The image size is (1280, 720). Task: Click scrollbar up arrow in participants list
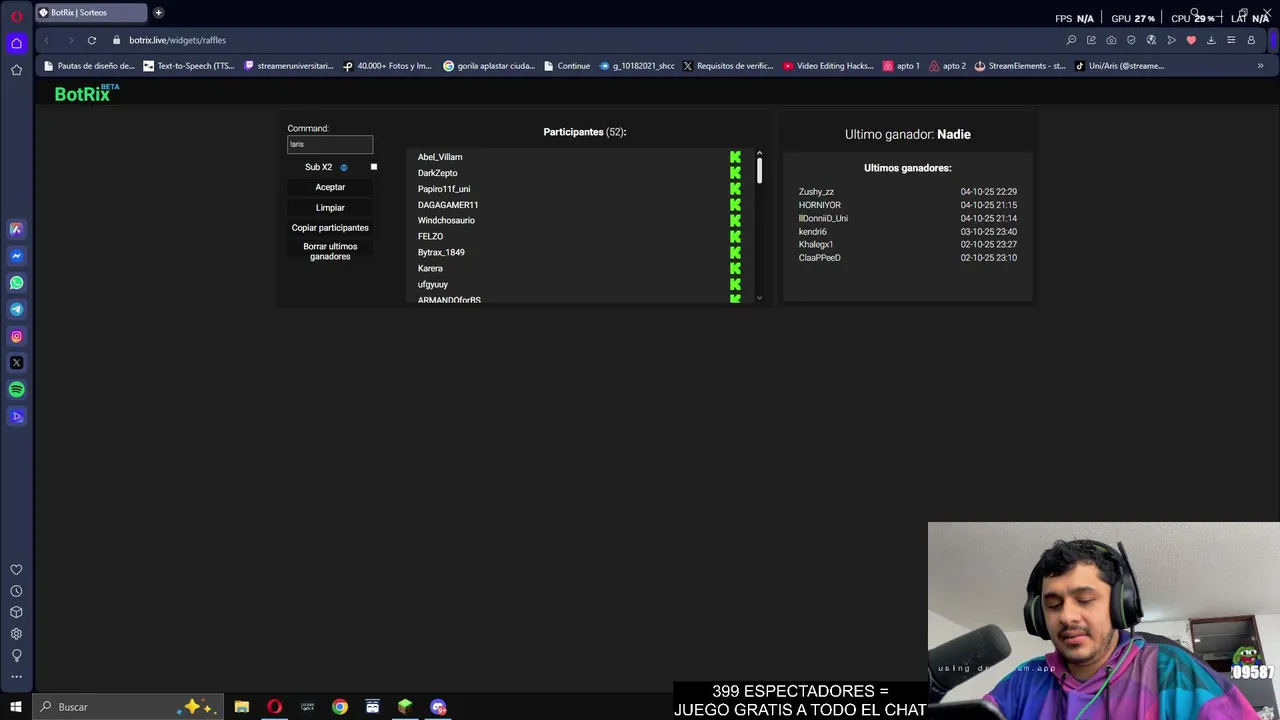tap(759, 153)
